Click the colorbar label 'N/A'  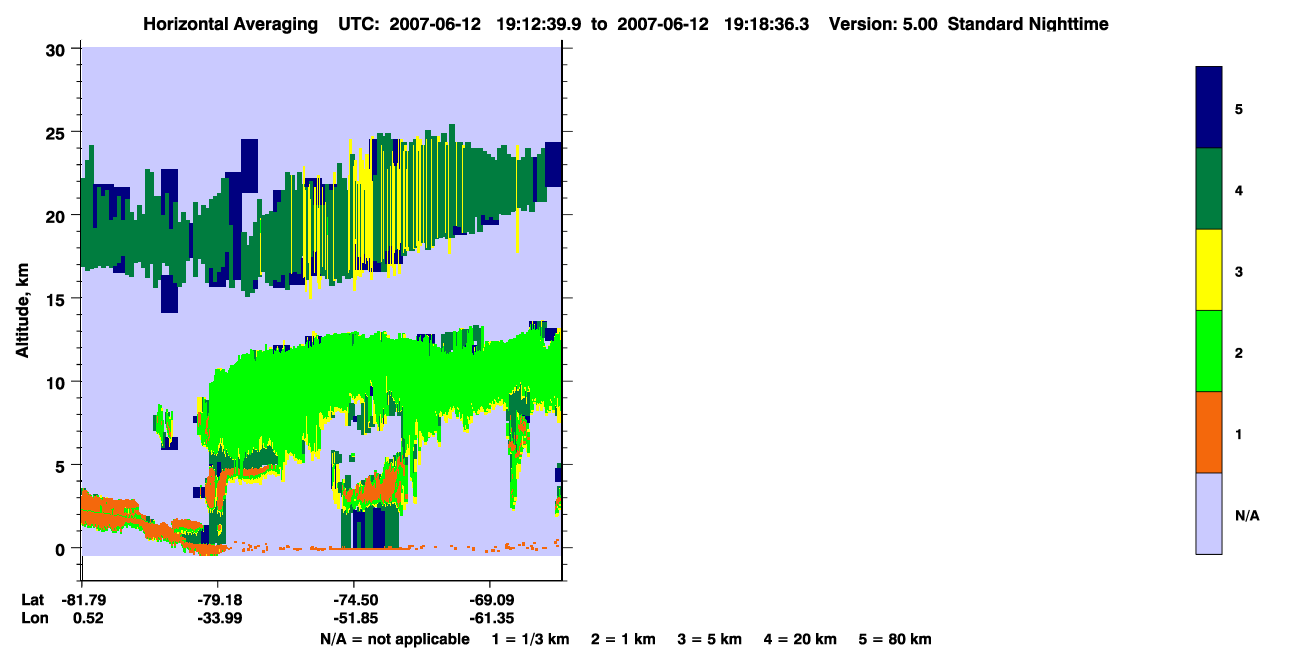click(1247, 515)
